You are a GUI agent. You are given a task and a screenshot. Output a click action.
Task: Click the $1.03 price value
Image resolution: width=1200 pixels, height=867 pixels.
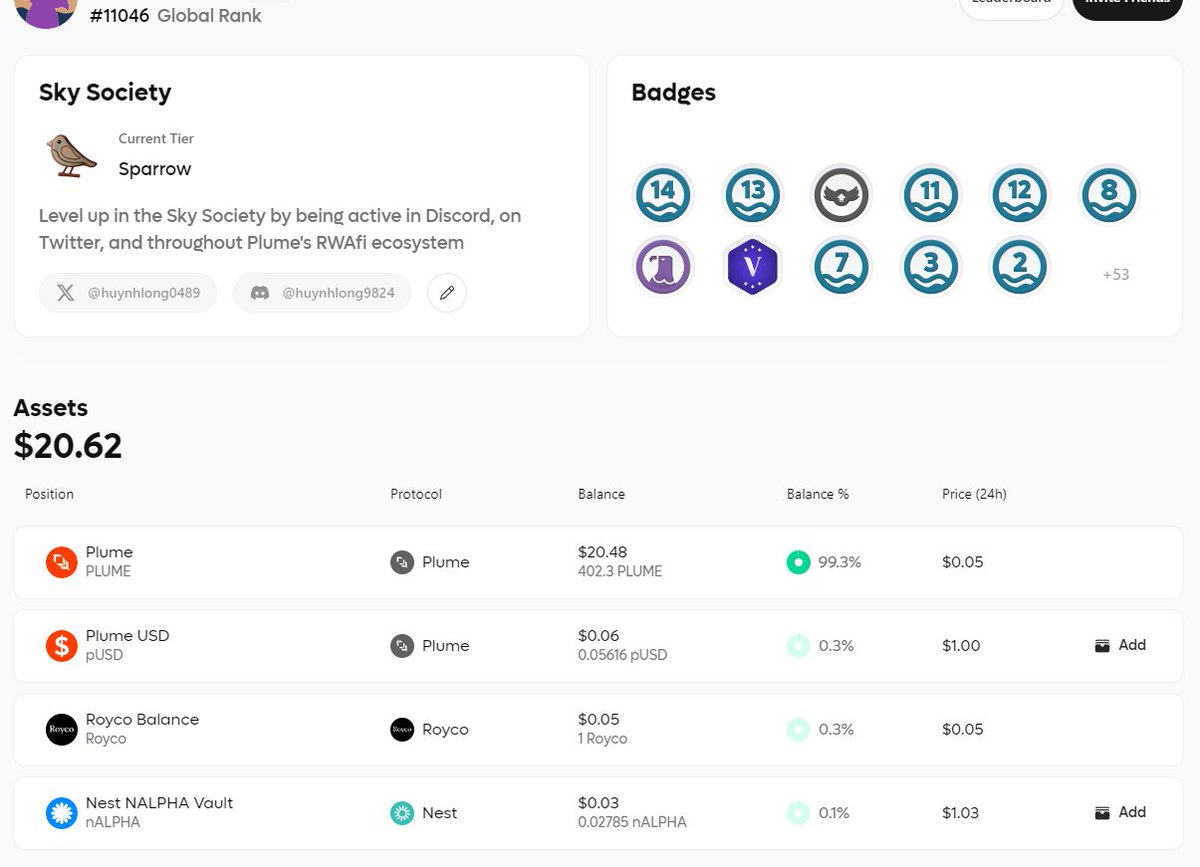(x=961, y=813)
